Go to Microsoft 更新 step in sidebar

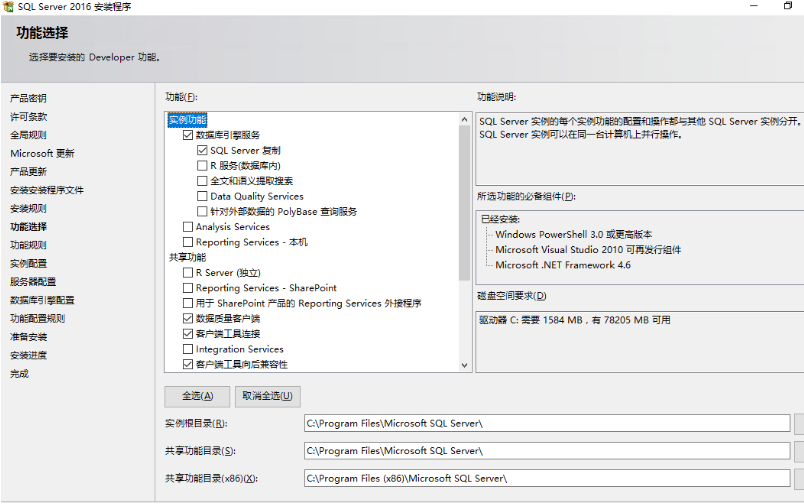[x=42, y=154]
